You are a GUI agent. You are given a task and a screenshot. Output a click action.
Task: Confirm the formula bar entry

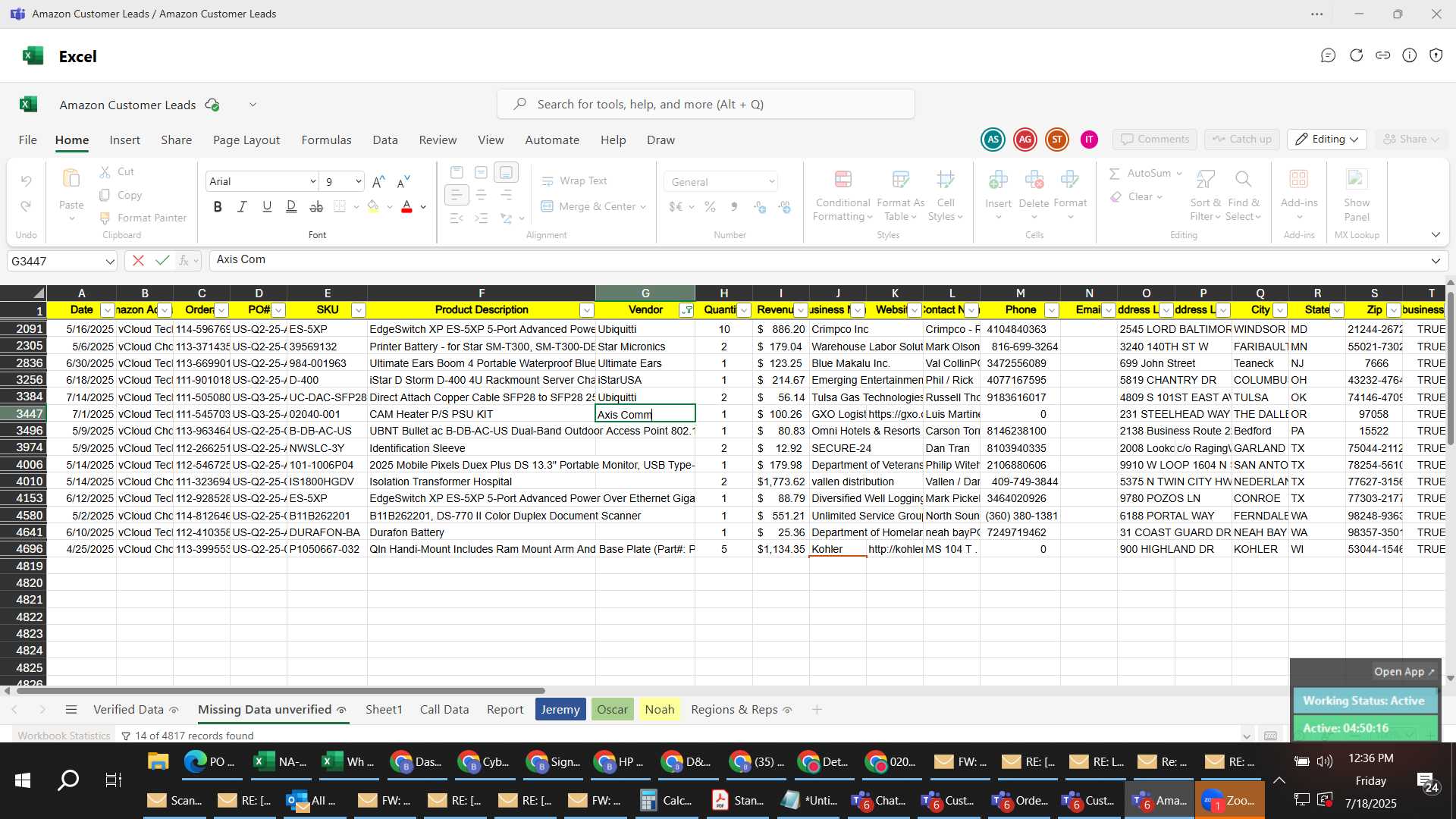162,261
